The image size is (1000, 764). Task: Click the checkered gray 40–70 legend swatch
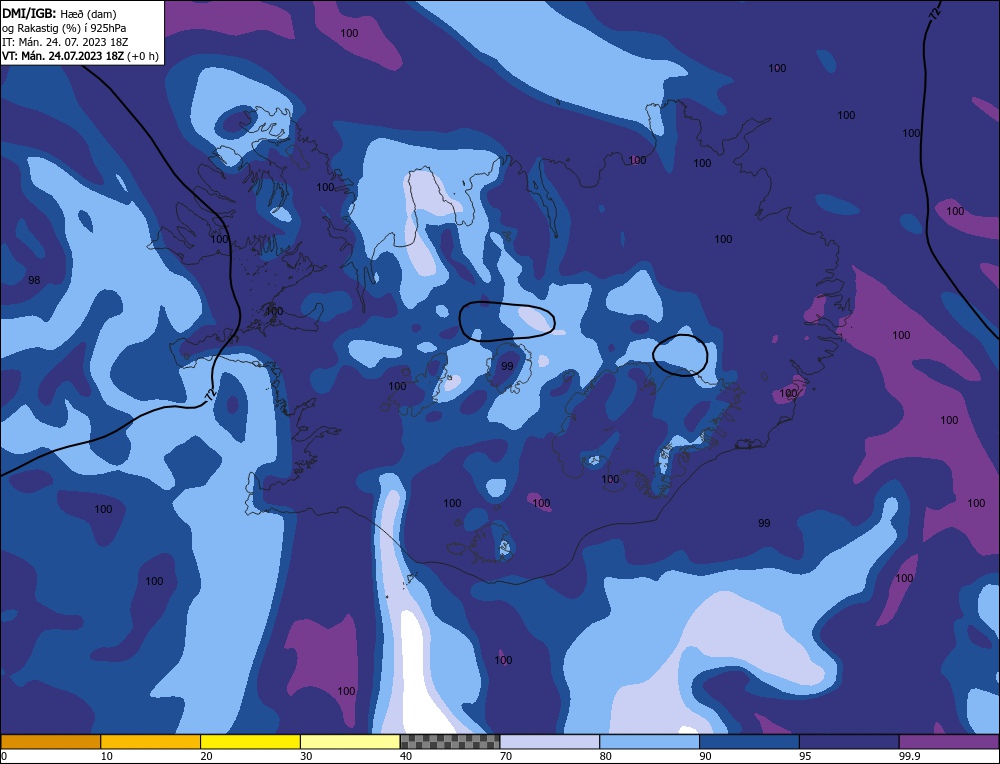tap(450, 741)
